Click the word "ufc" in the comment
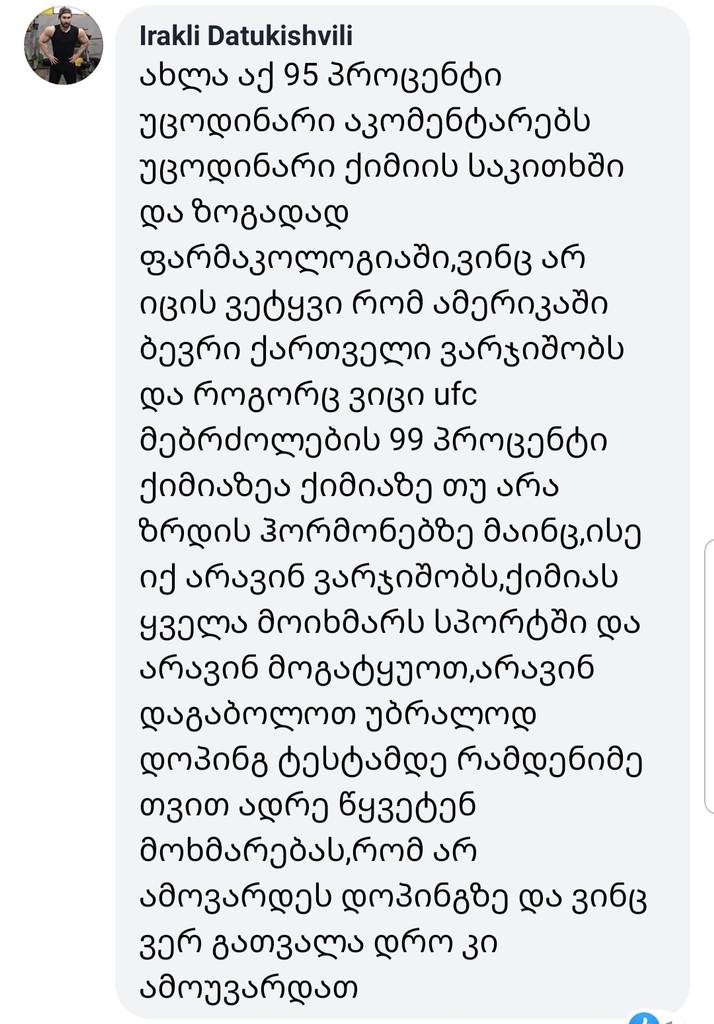This screenshot has width=714, height=1024. pyautogui.click(x=456, y=395)
